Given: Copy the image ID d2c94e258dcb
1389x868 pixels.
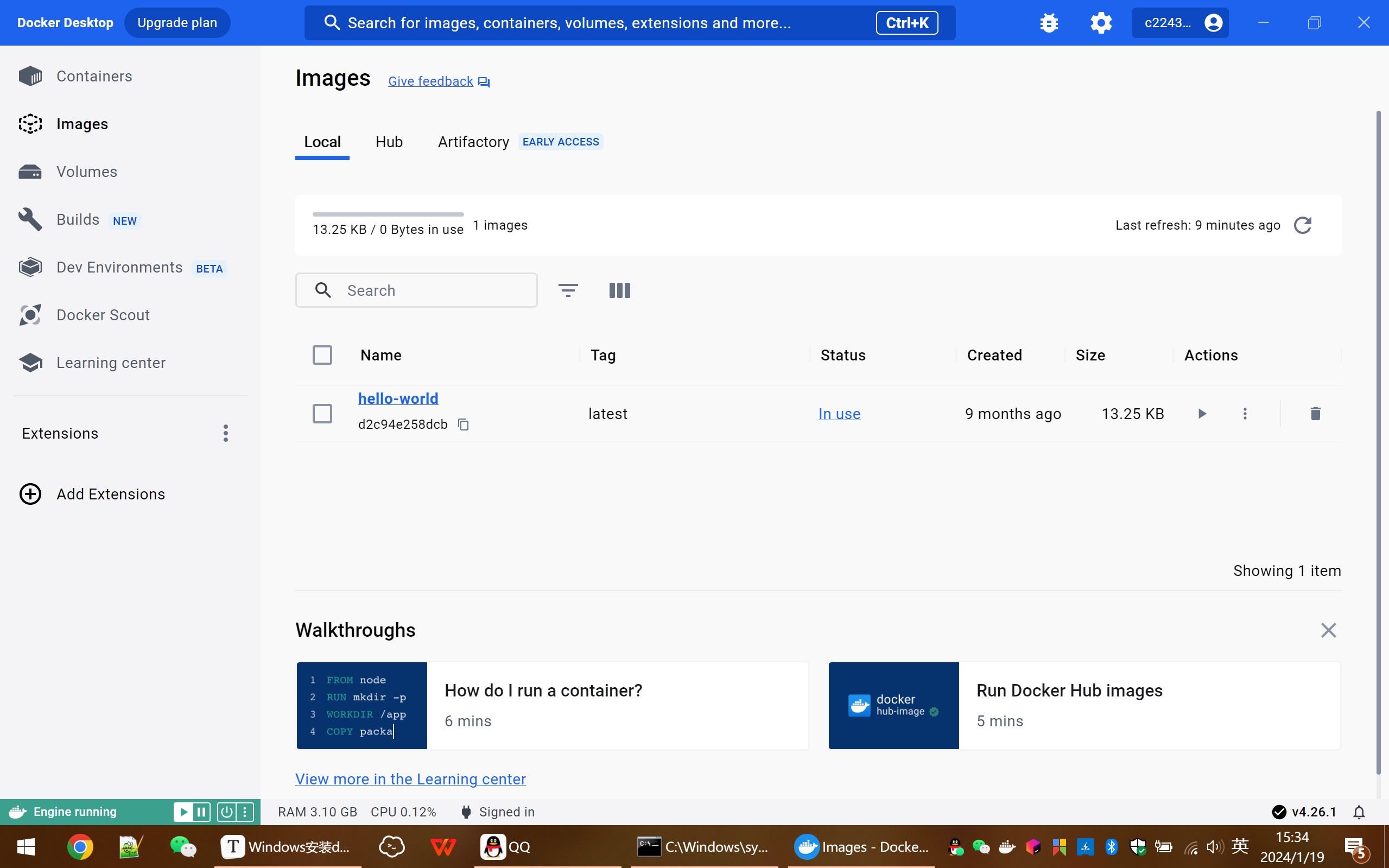Looking at the screenshot, I should [x=463, y=425].
